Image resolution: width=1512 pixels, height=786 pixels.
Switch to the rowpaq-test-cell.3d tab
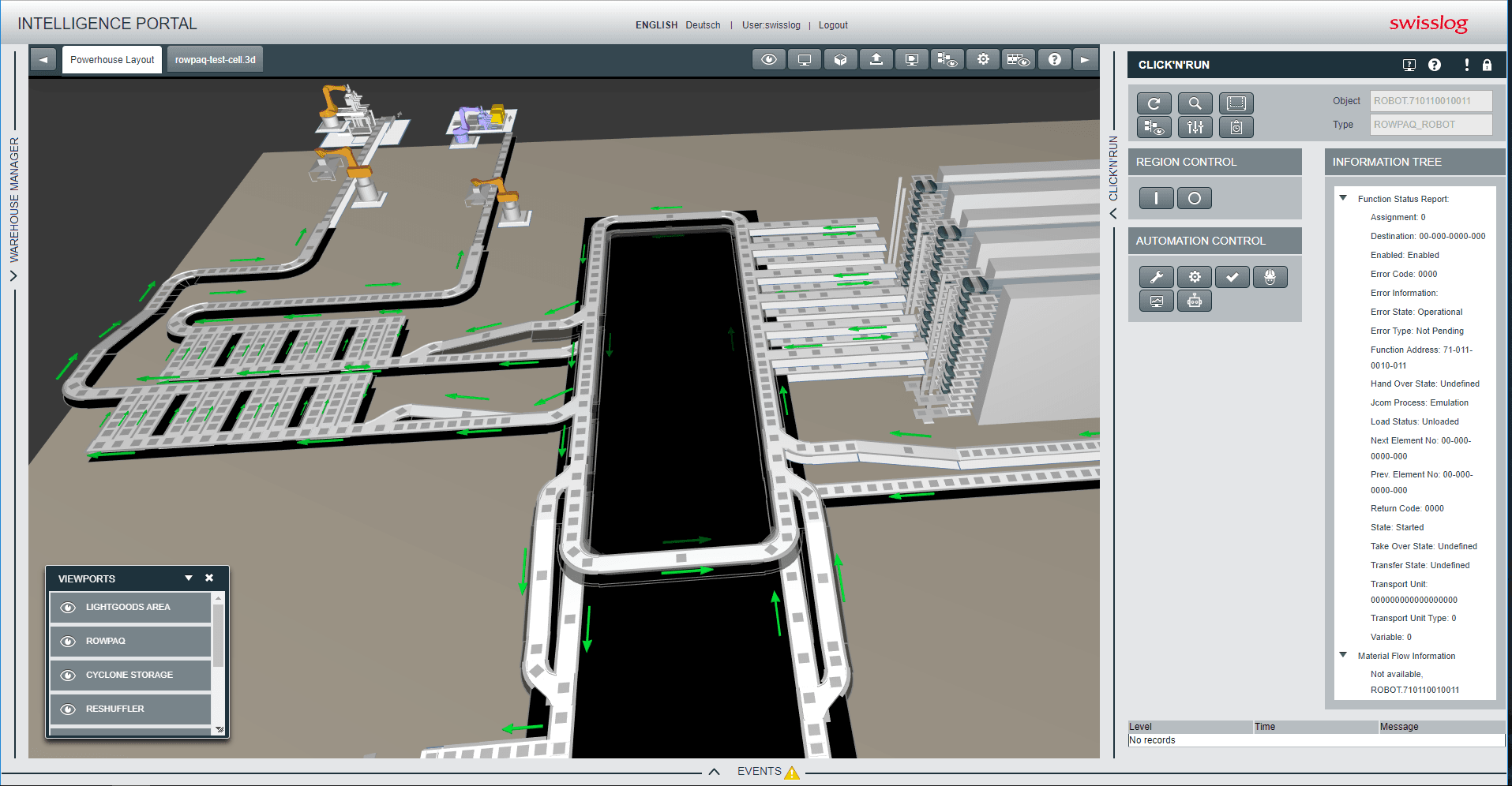click(x=216, y=60)
